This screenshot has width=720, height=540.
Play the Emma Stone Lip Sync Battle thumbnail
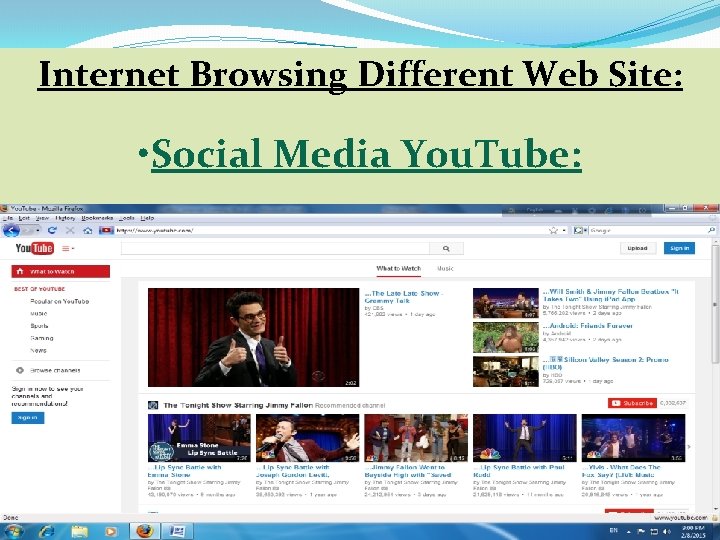pyautogui.click(x=199, y=438)
